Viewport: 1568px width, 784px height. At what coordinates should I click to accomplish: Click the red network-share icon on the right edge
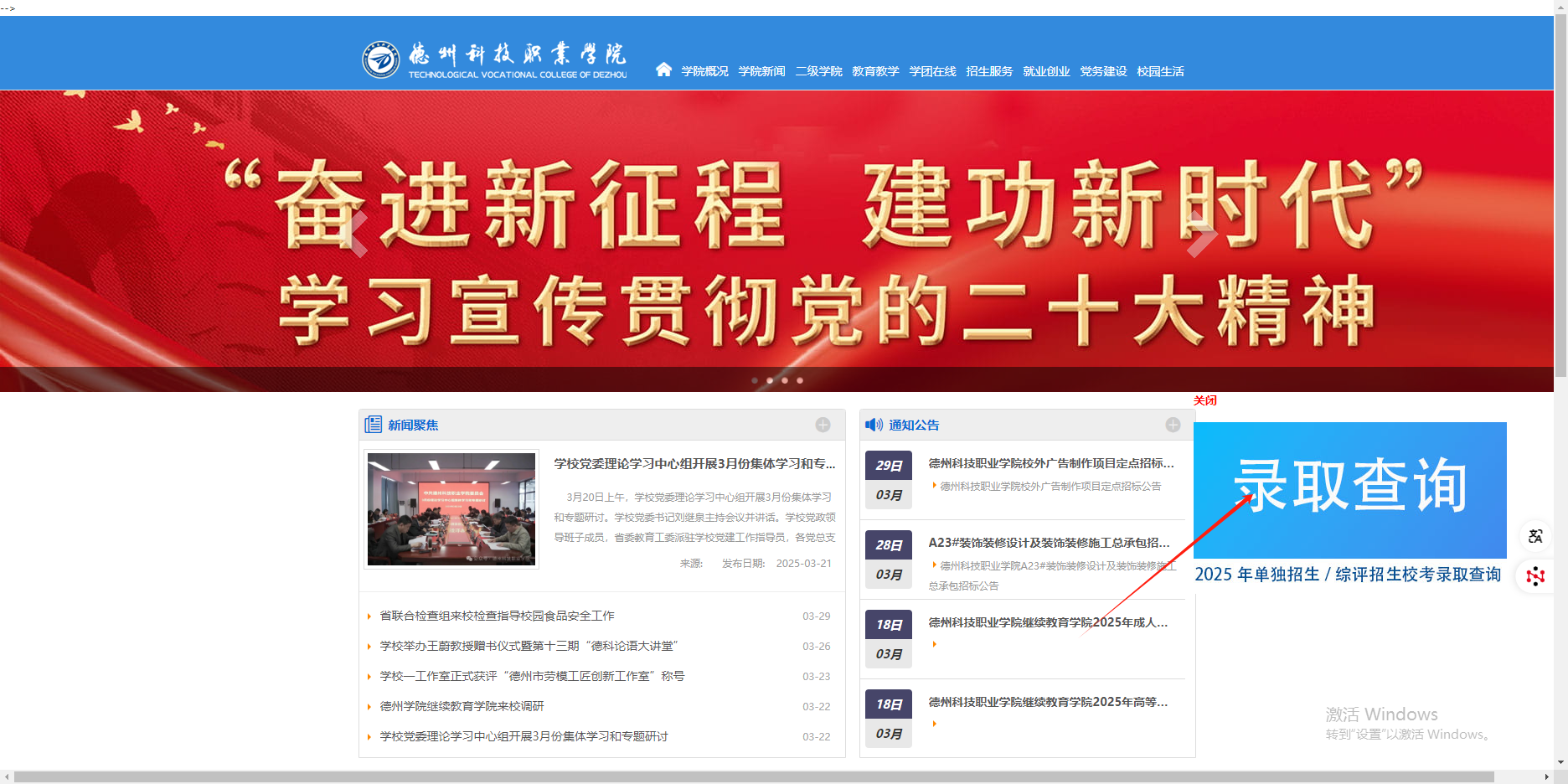point(1535,576)
